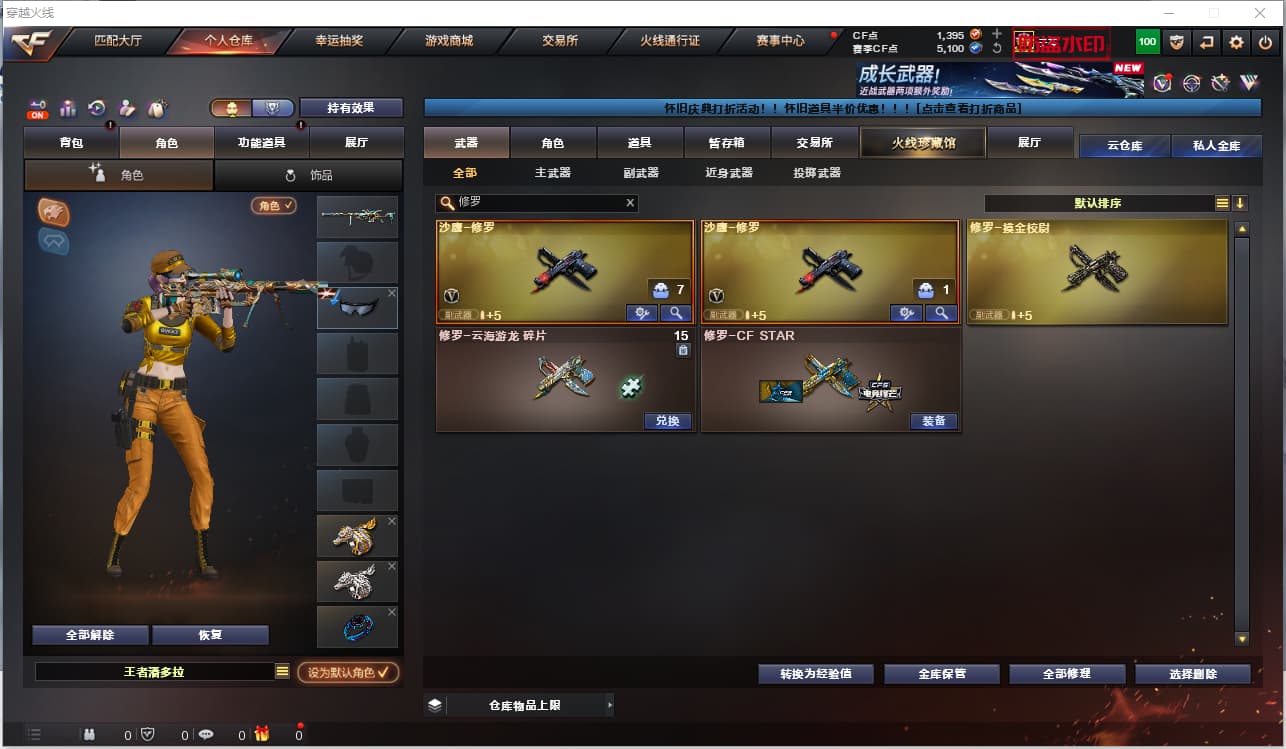
Task: Click magnifier icon on first 沙鹰-修罗 card
Action: [x=676, y=313]
